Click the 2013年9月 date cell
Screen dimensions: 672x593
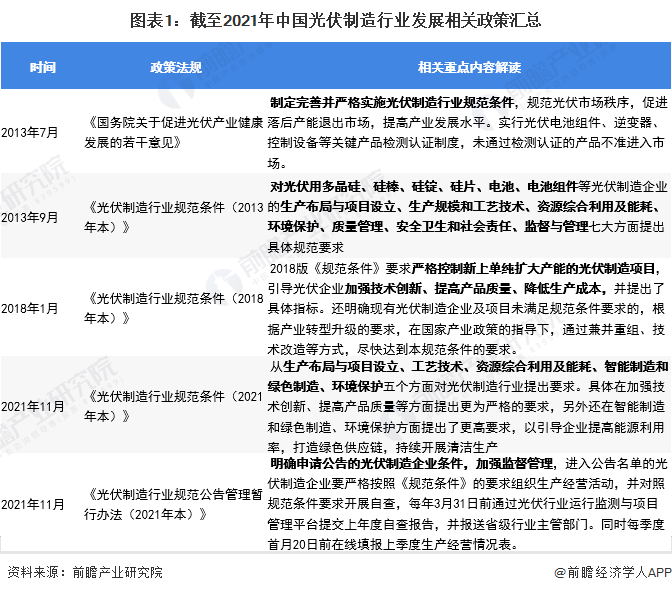30,217
